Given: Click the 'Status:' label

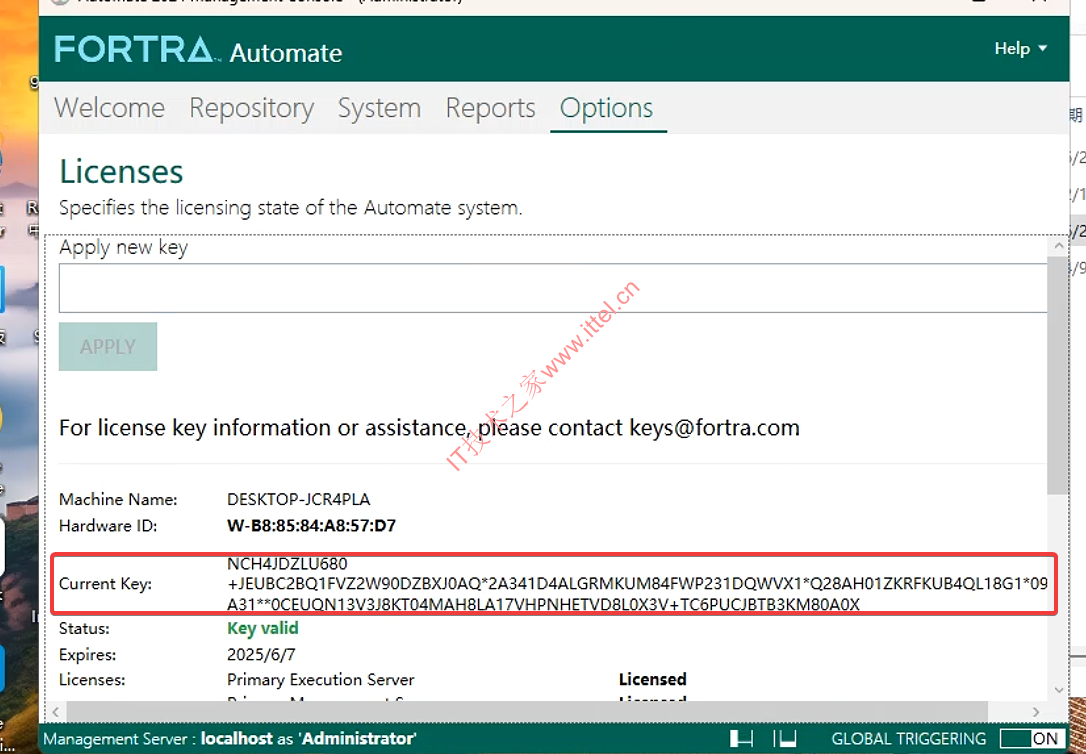Looking at the screenshot, I should (84, 628).
